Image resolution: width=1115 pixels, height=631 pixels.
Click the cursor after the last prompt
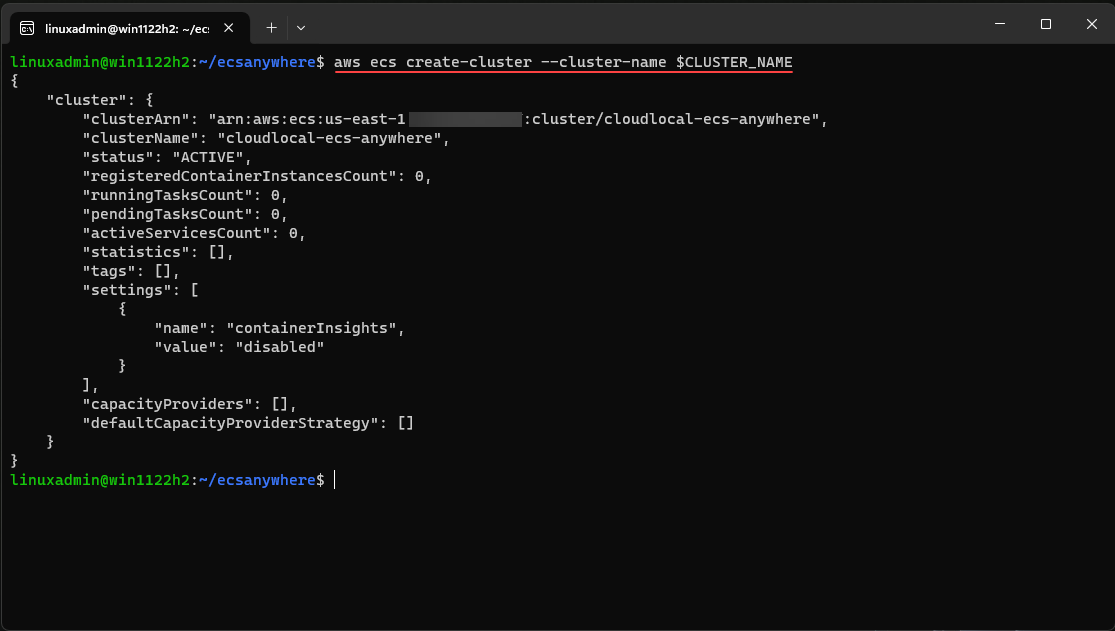click(x=336, y=481)
